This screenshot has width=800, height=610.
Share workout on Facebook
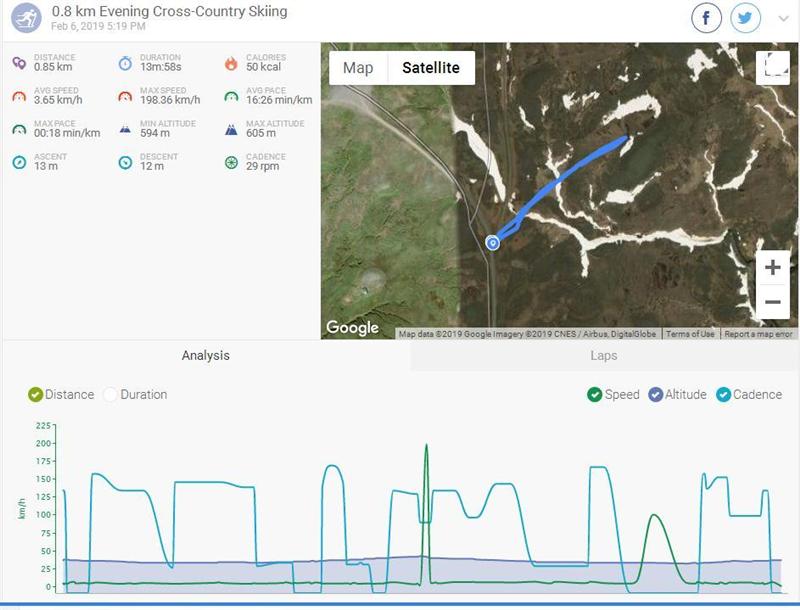[x=706, y=18]
